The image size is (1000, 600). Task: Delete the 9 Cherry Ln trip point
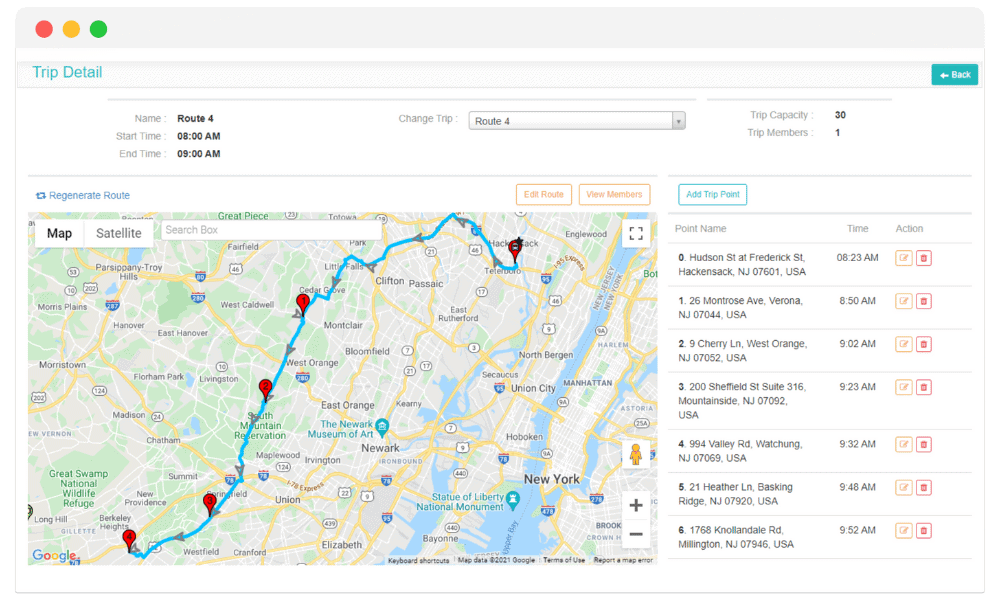(x=923, y=344)
